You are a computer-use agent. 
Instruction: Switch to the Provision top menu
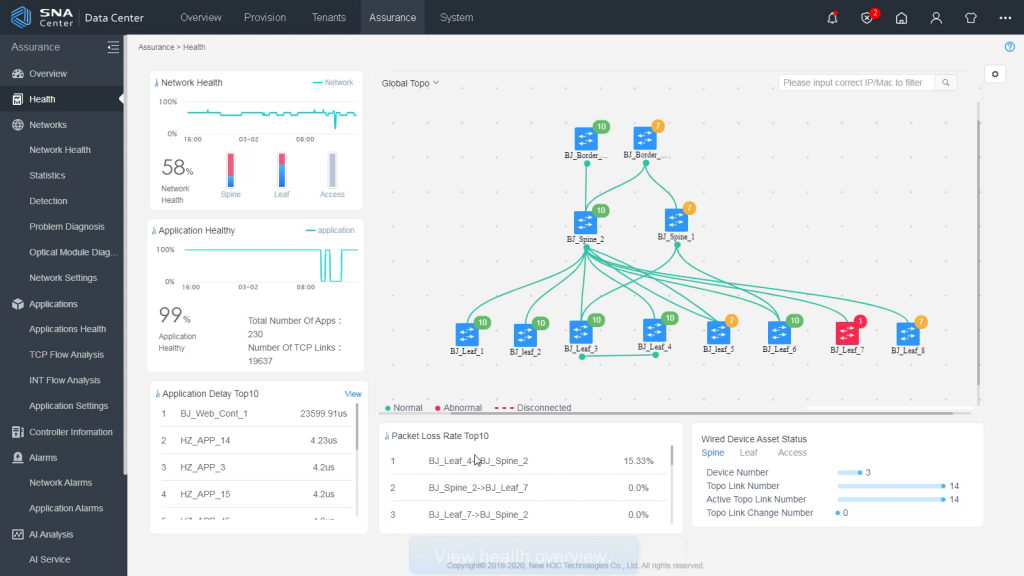(x=264, y=17)
